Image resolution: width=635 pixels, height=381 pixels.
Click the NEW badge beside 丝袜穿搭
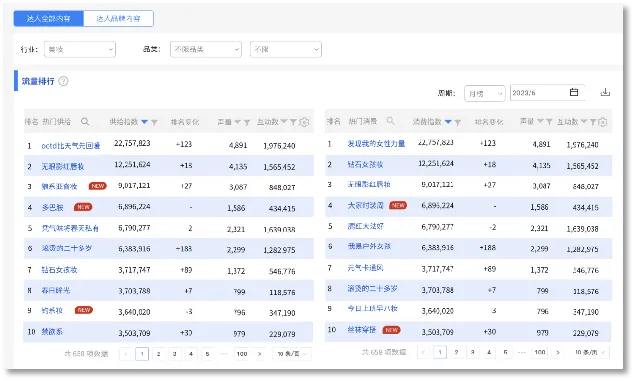[391, 330]
